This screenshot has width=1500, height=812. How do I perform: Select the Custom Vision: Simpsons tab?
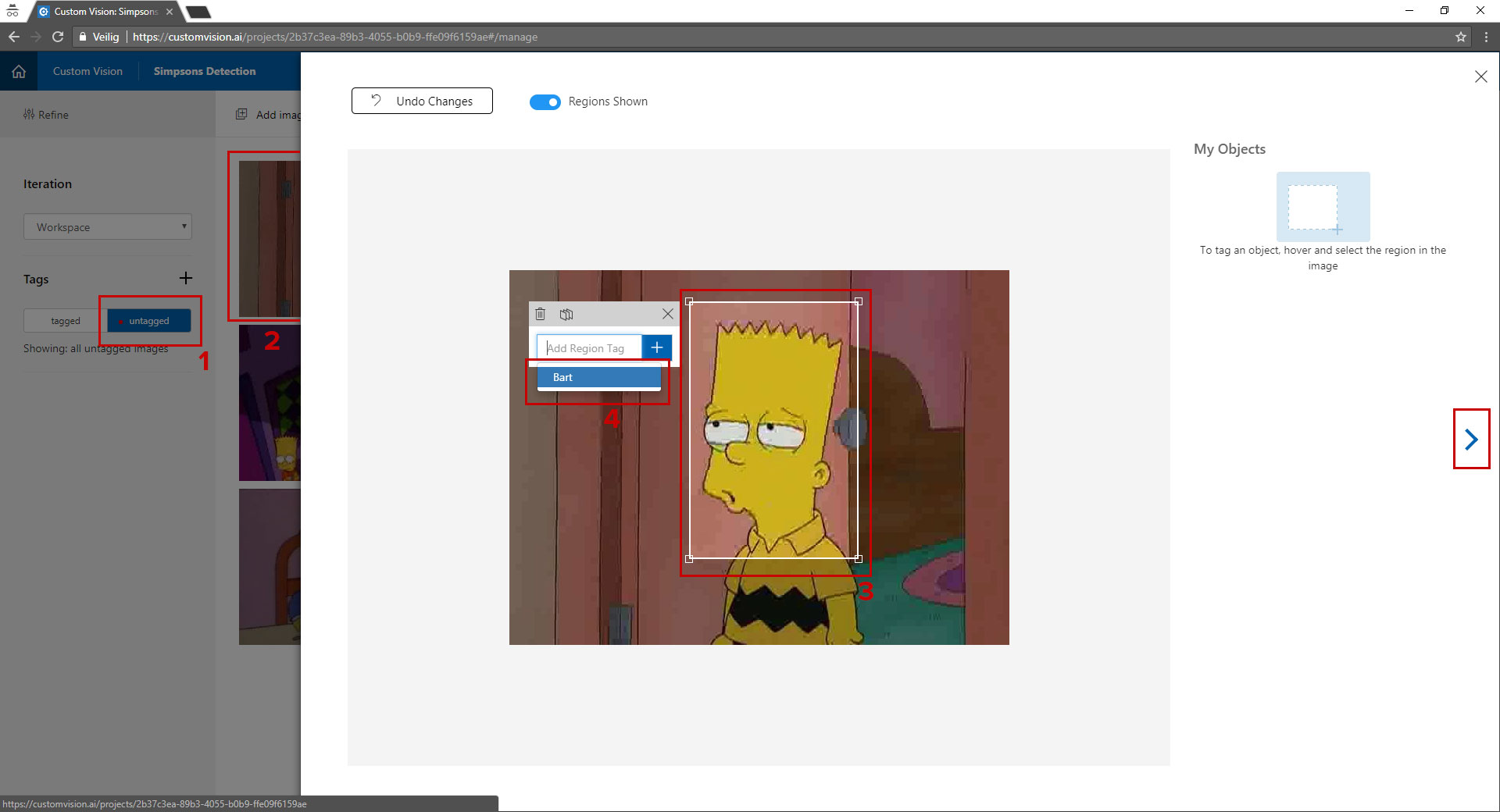[105, 12]
